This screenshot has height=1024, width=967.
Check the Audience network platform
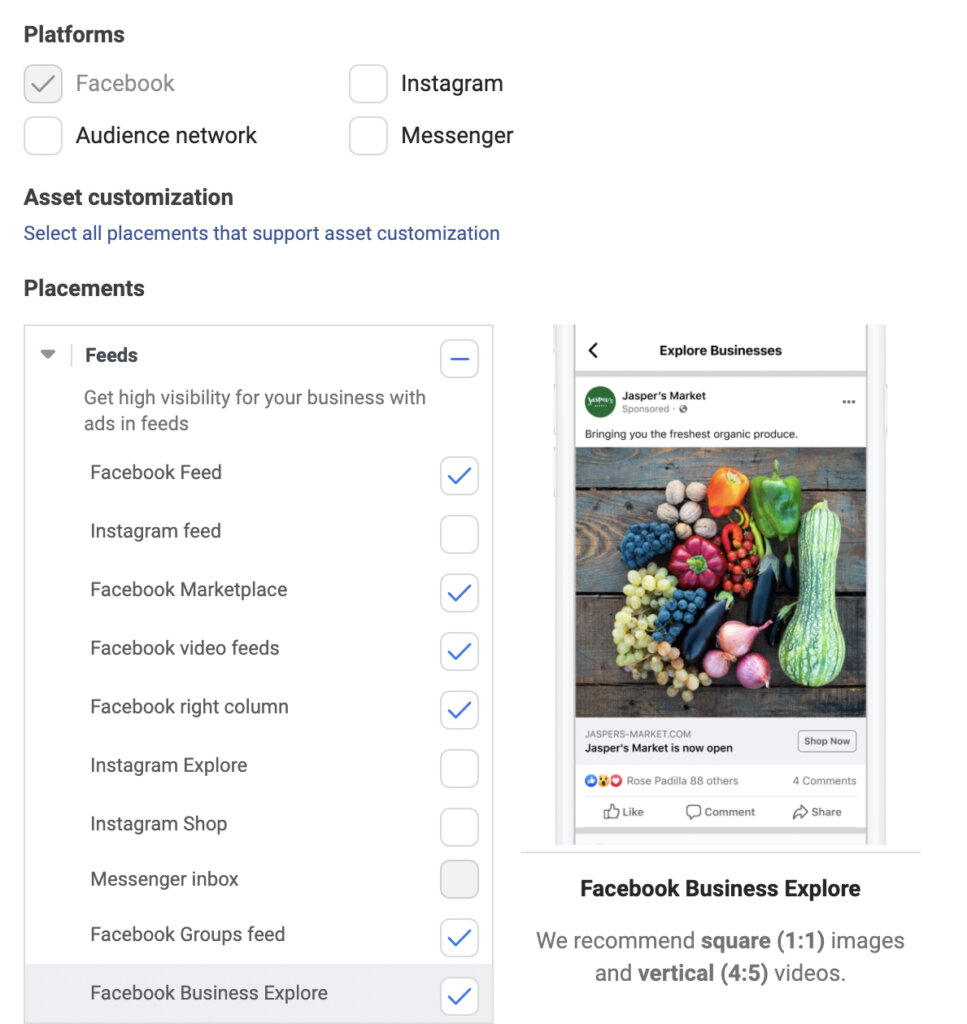click(x=41, y=135)
